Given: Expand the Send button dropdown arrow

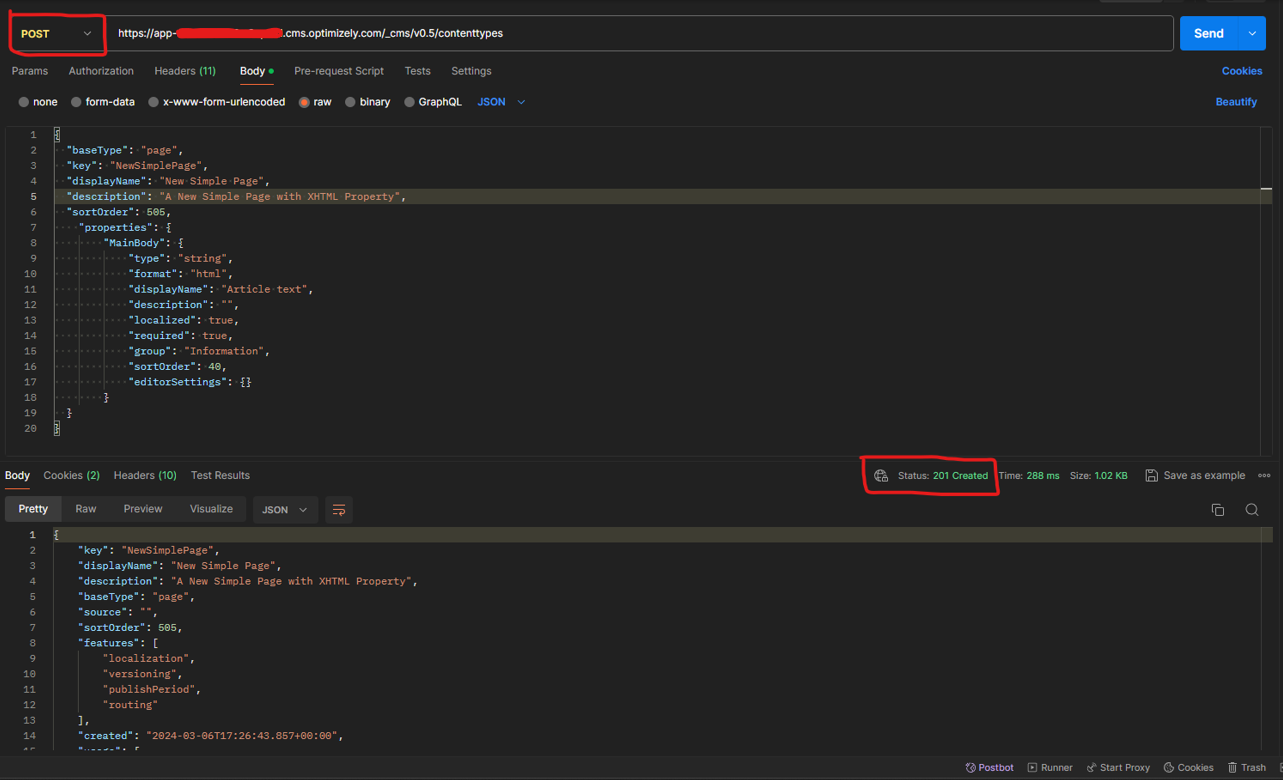Looking at the screenshot, I should tap(1252, 34).
